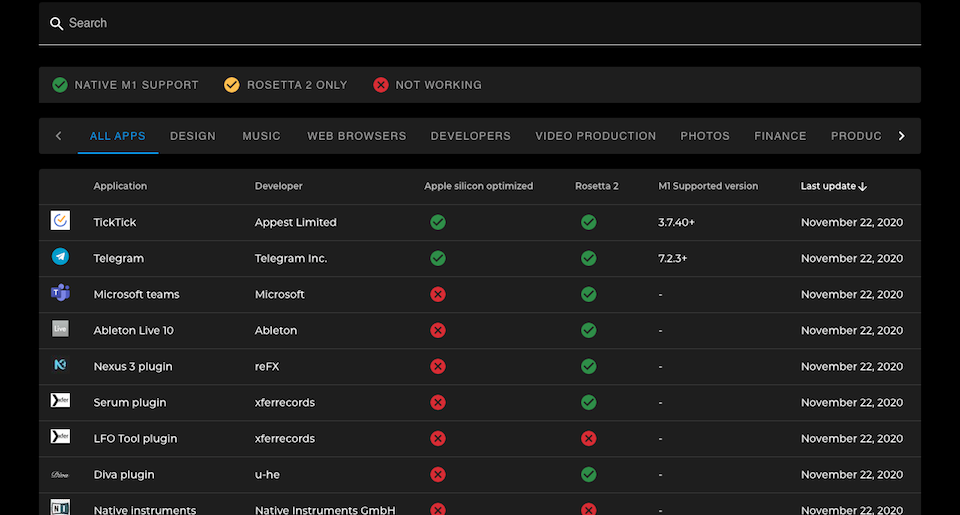
Task: Show more category tabs with right chevron
Action: click(x=901, y=136)
